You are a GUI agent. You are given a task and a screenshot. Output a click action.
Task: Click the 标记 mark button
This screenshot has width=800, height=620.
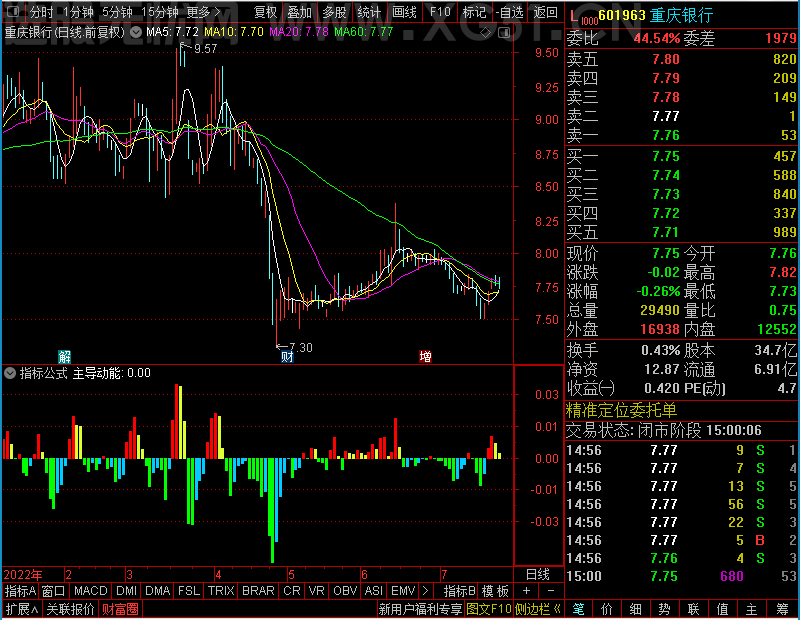click(474, 12)
